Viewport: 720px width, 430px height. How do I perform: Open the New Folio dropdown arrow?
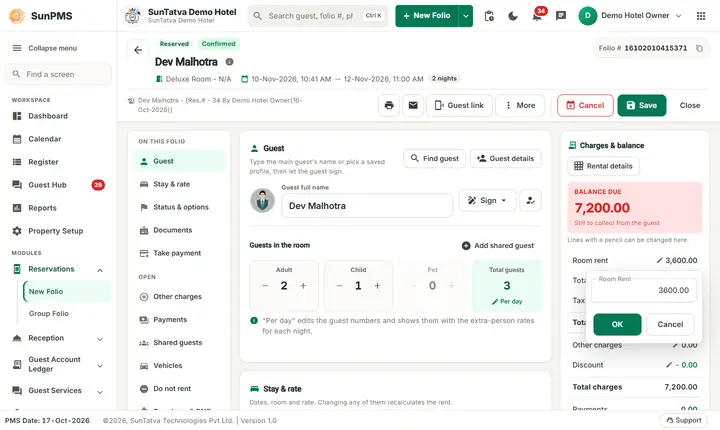click(466, 16)
